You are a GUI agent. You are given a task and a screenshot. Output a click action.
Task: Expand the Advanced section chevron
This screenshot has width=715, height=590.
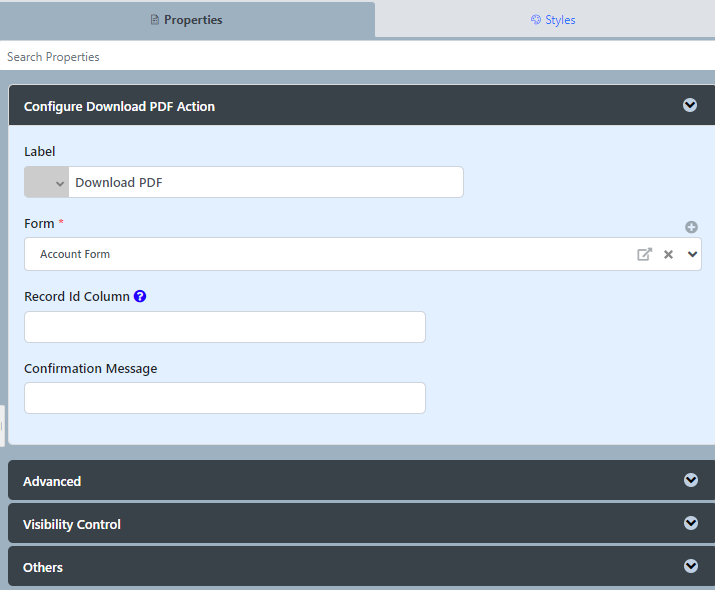click(x=691, y=480)
